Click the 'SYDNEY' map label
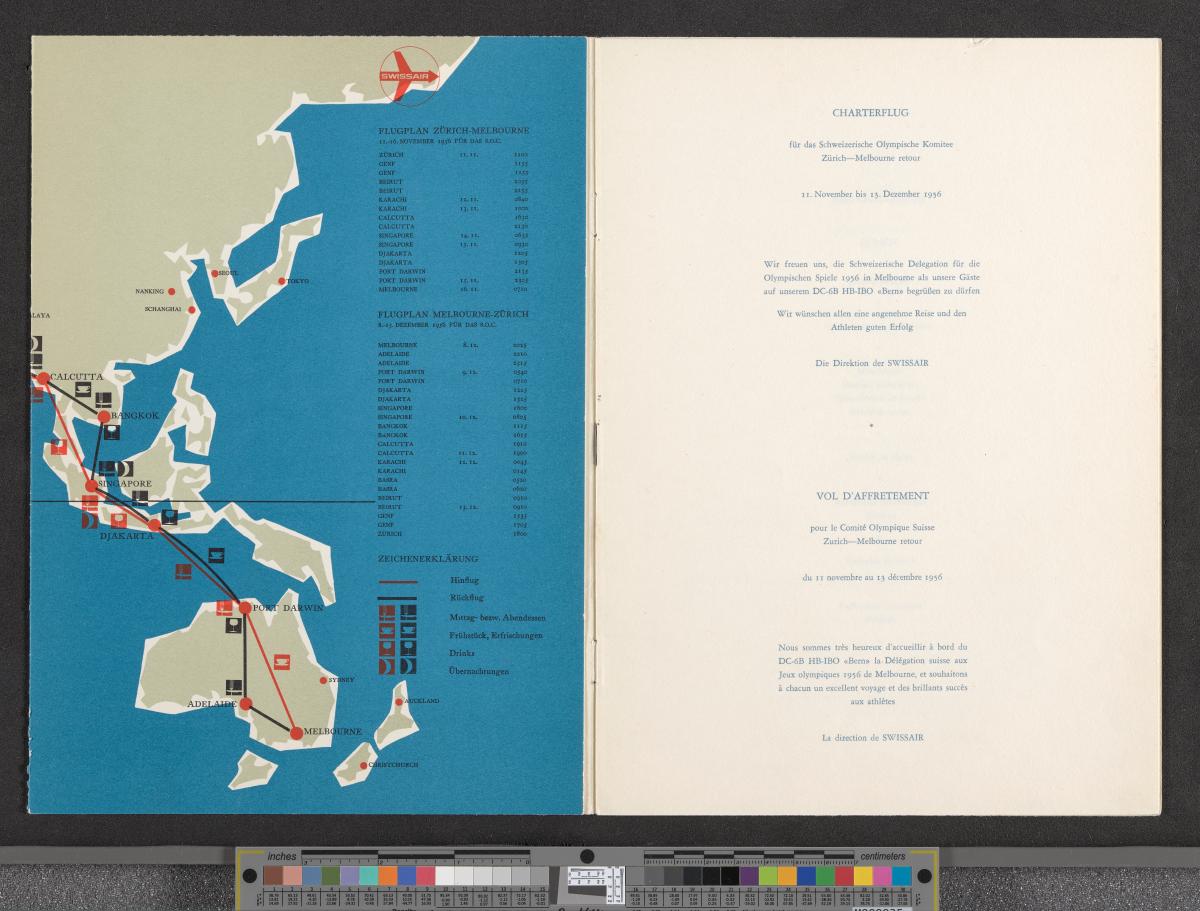1200x911 pixels. (340, 679)
